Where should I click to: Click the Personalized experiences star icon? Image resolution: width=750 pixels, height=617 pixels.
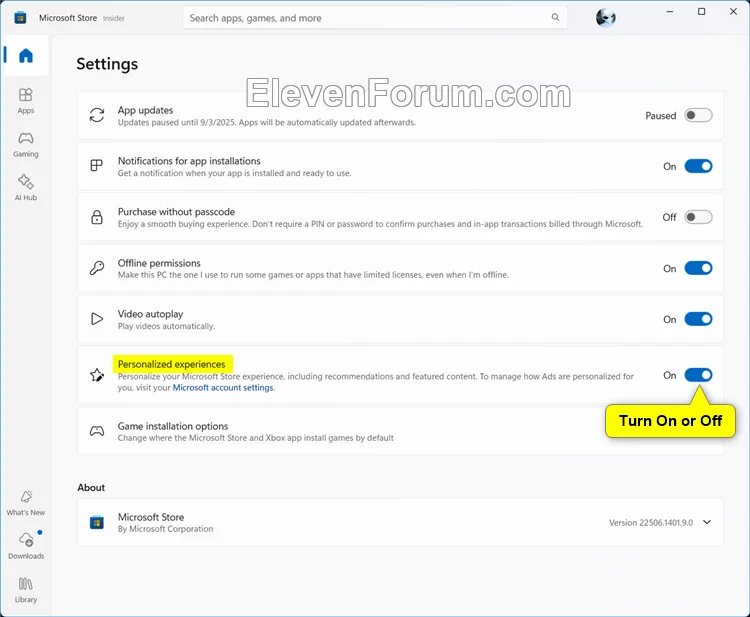[x=97, y=375]
